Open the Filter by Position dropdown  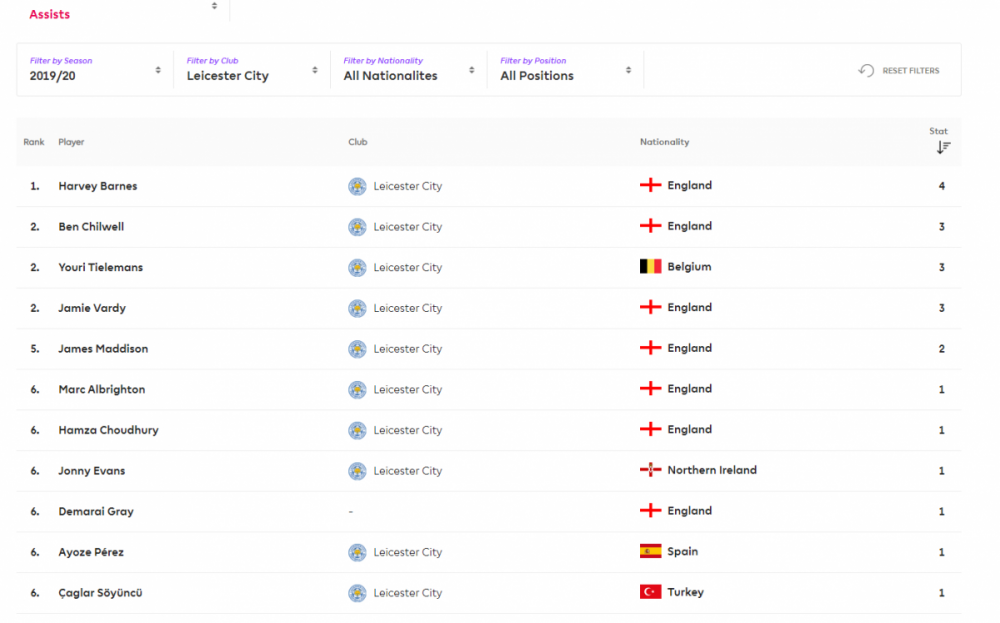pos(566,70)
